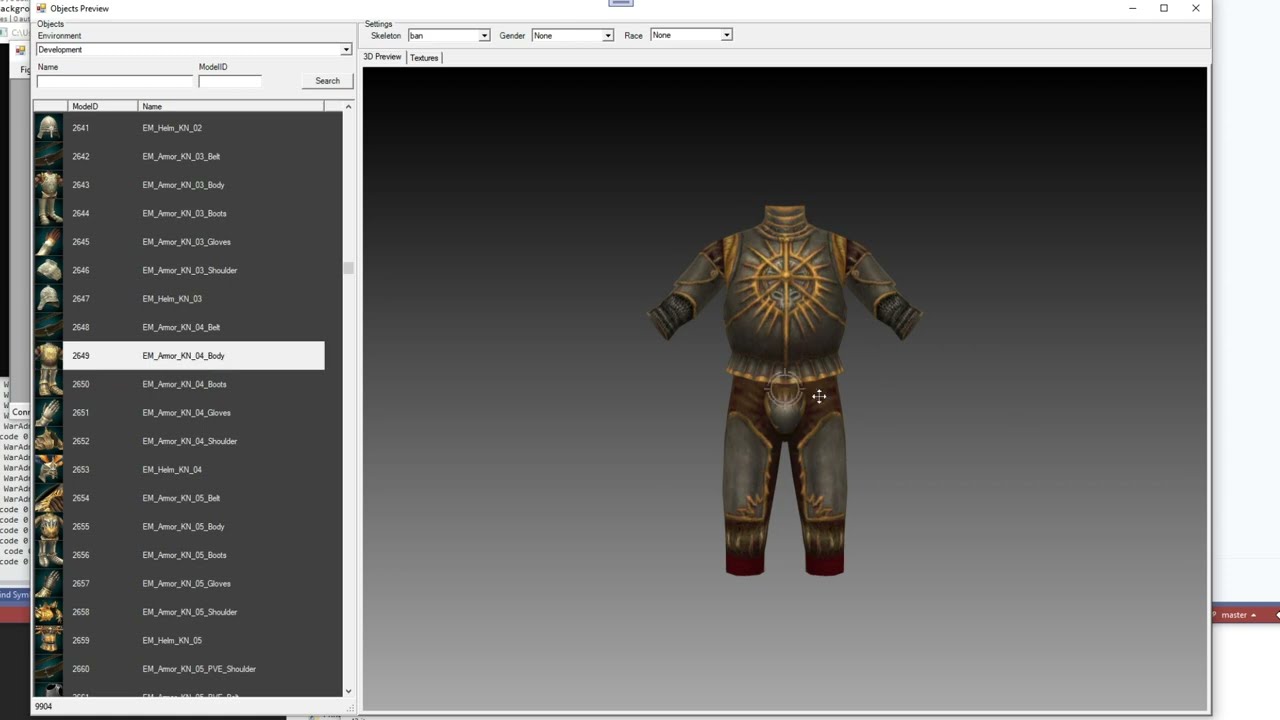Click the gloves thumbnail for EM_Armor_KN_03_Gloves
The height and width of the screenshot is (720, 1280).
tap(48, 242)
